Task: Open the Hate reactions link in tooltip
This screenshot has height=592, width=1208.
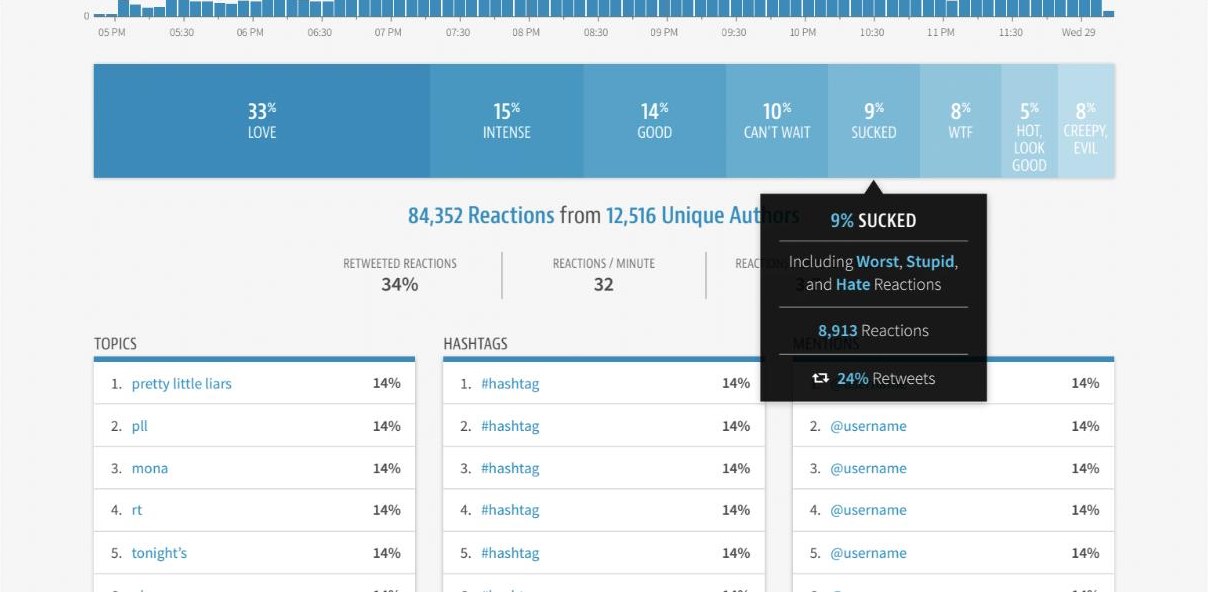Action: (x=853, y=285)
